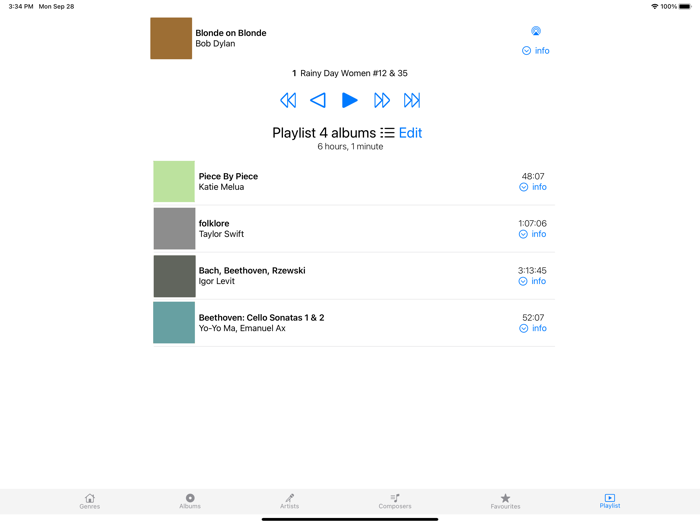Click the folklore album title
Screen dimensions: 700x525
[214, 223]
